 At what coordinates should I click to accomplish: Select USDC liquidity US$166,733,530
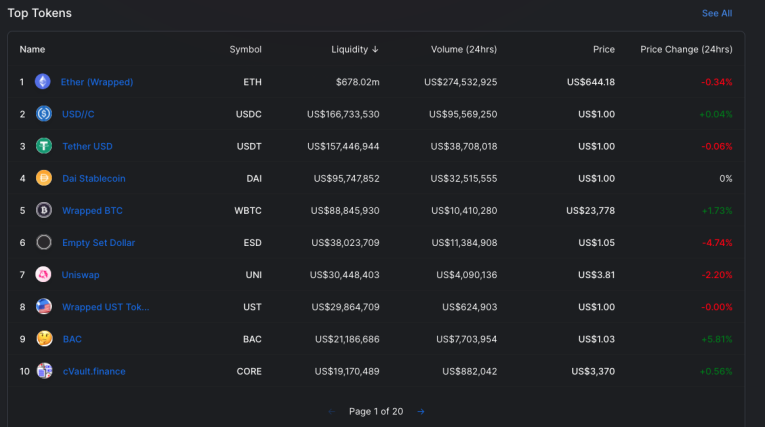coord(343,114)
